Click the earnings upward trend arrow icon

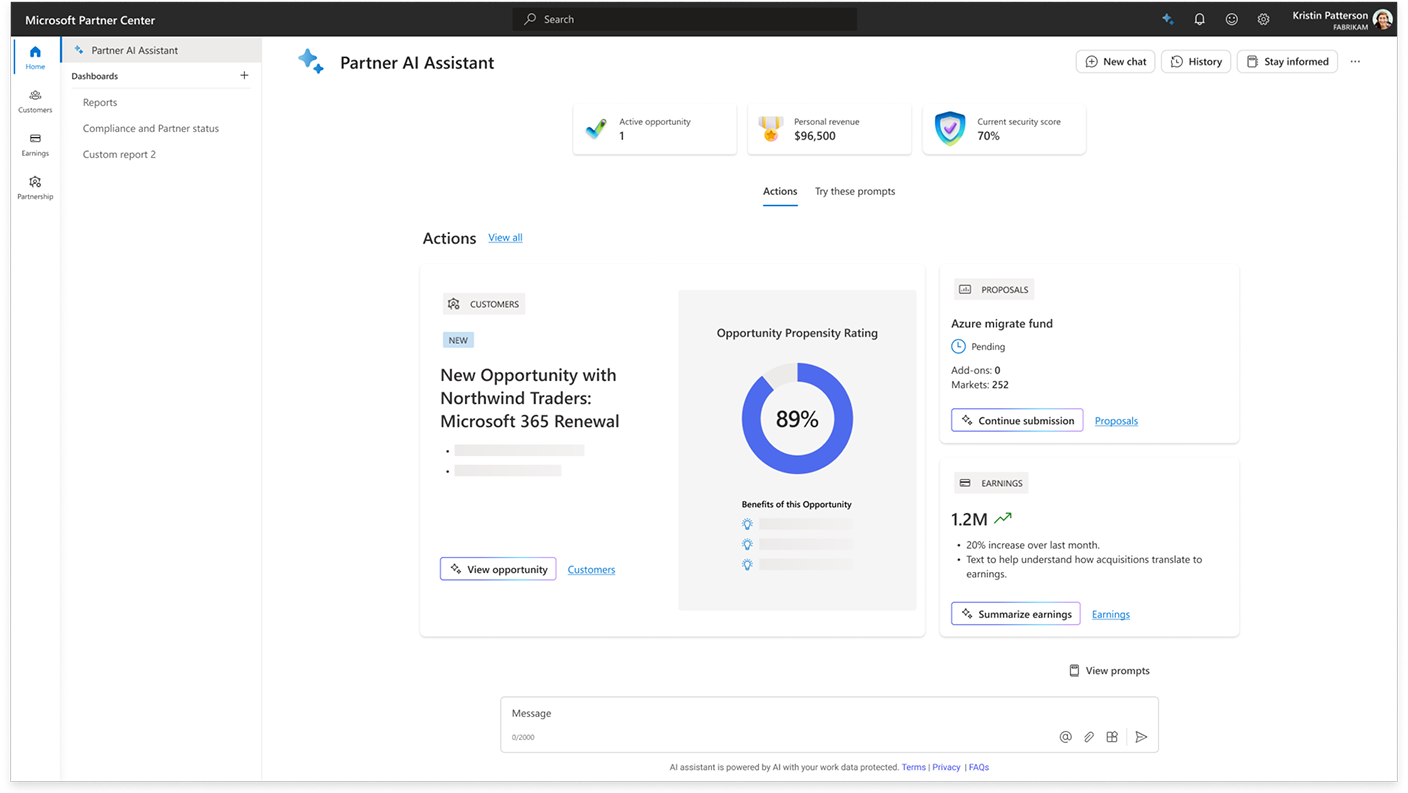click(x=1003, y=518)
